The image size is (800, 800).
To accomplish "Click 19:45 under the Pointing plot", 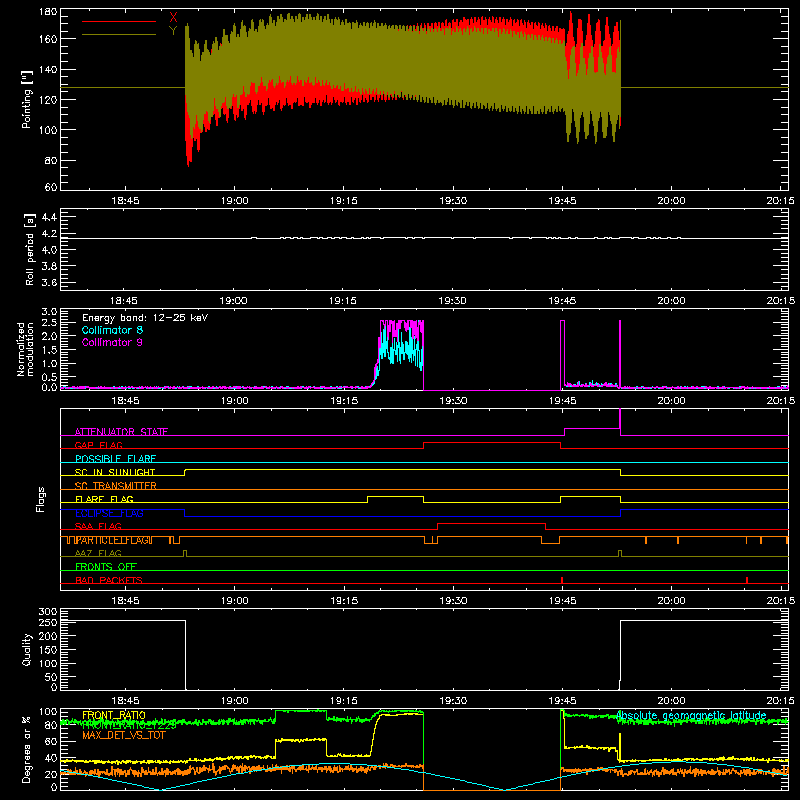I will (x=562, y=201).
